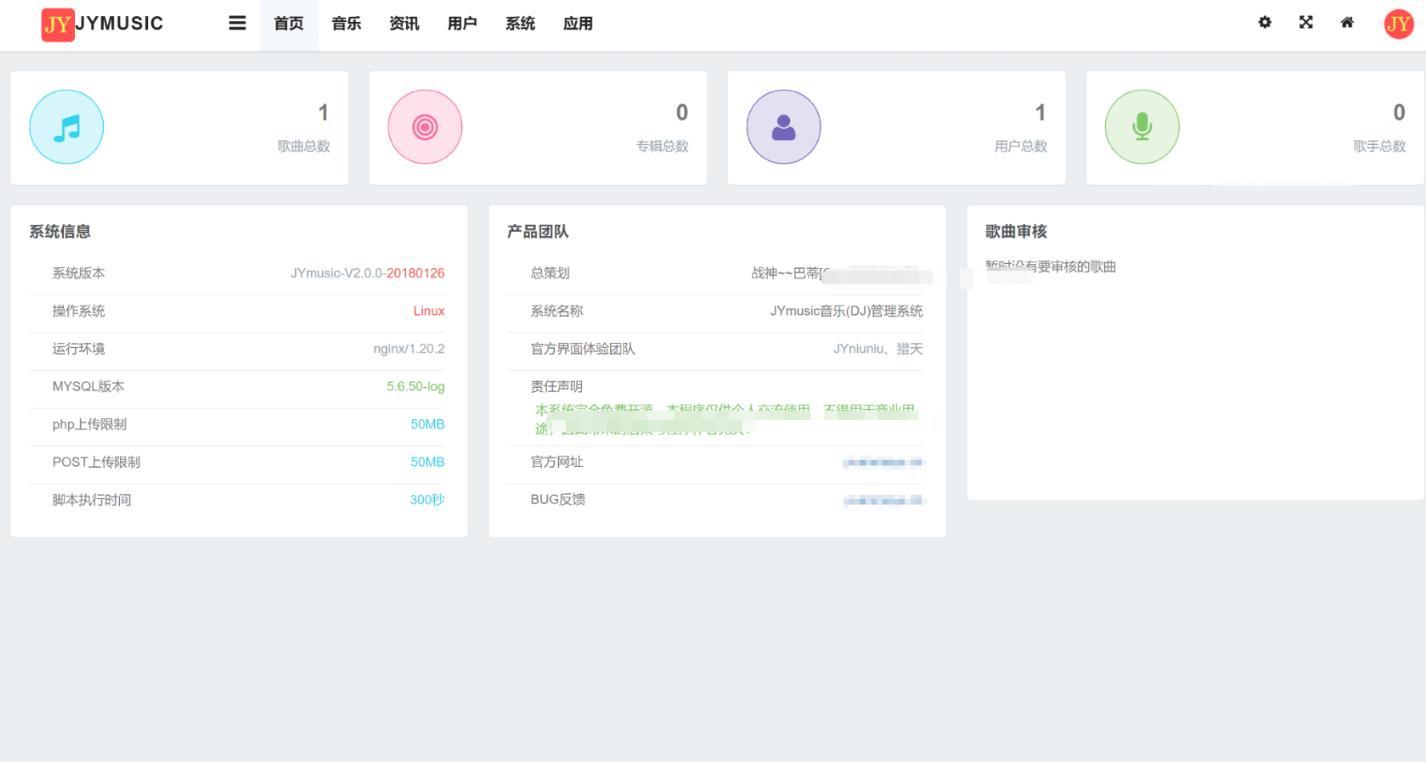
Task: Select the Linux operating system value
Action: pyautogui.click(x=429, y=311)
